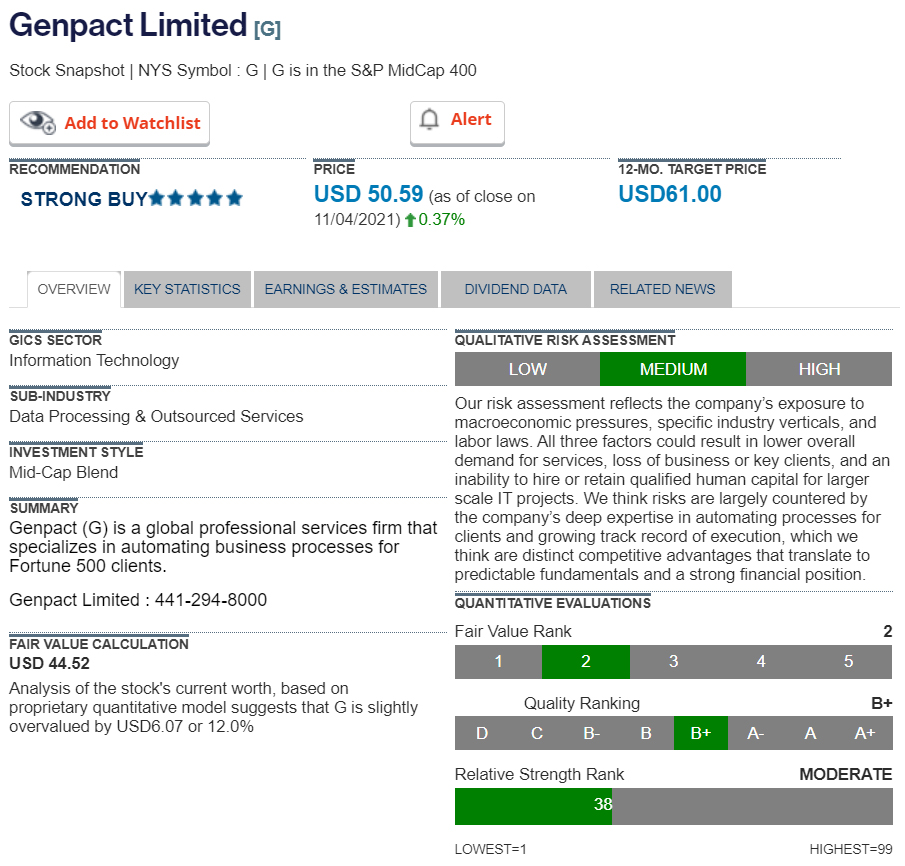This screenshot has height=866, width=905.
Task: Click the B+ Quality Ranking cell
Action: pyautogui.click(x=700, y=733)
